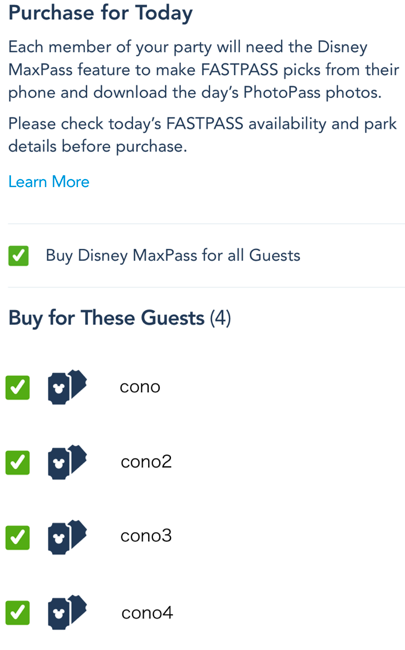Choose the guest labeled cono3
The image size is (405, 650).
pyautogui.click(x=146, y=536)
